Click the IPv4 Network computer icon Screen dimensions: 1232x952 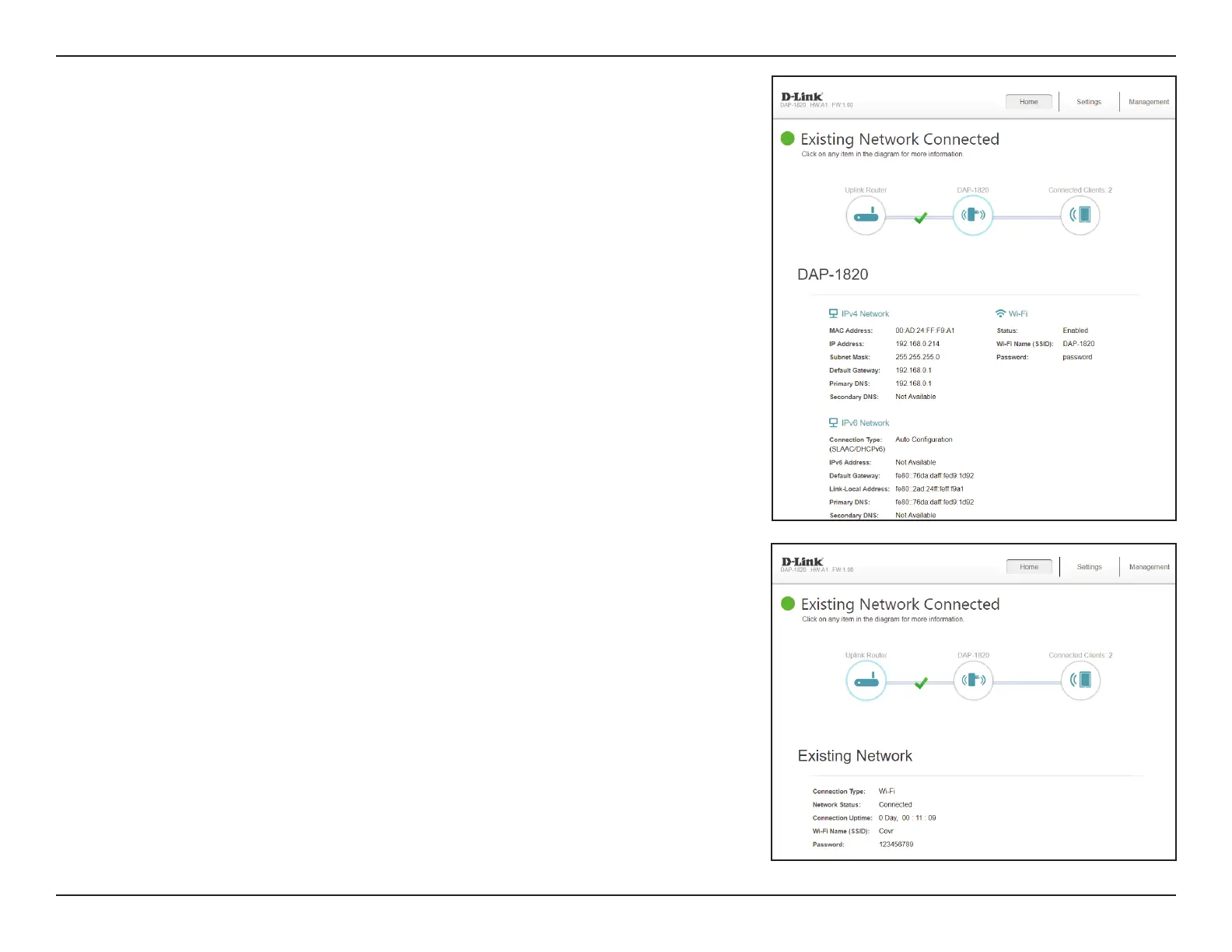coord(833,313)
